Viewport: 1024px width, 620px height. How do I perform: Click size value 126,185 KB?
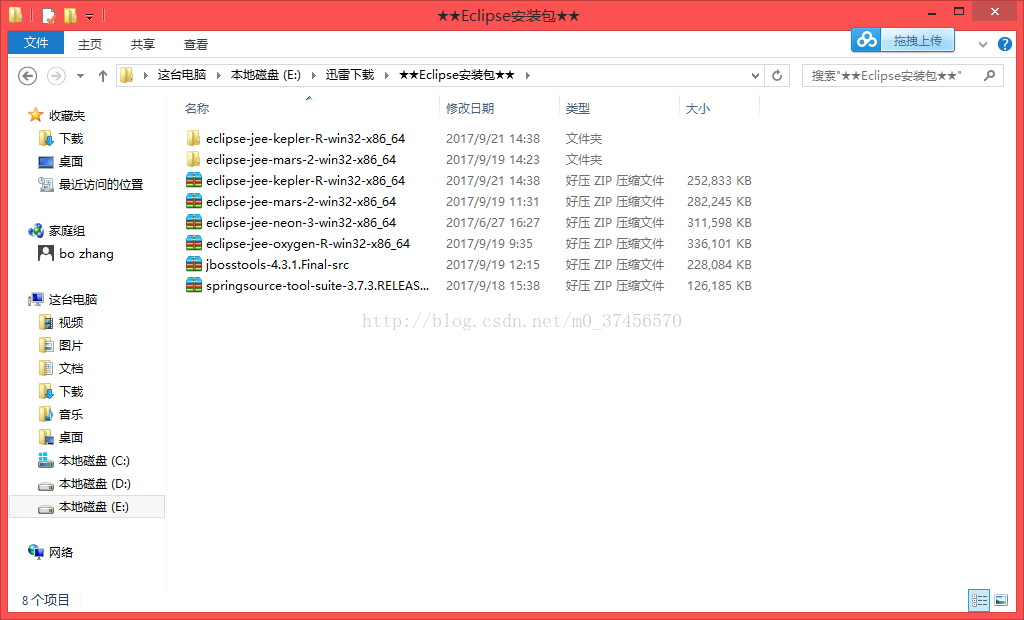[719, 286]
